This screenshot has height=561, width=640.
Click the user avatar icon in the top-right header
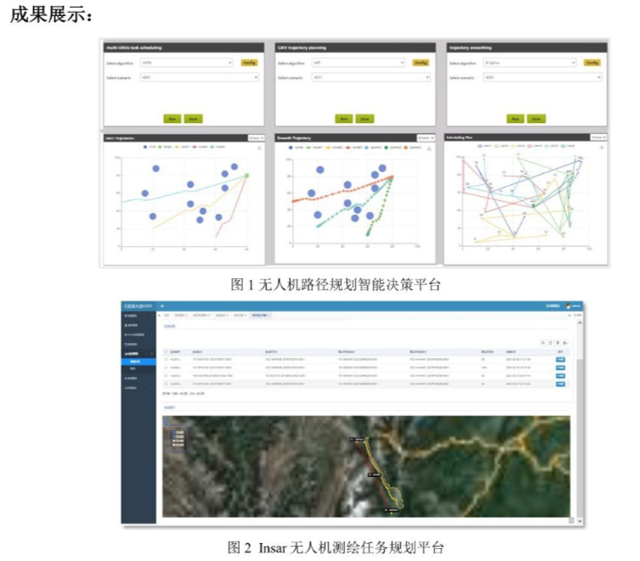[x=570, y=305]
